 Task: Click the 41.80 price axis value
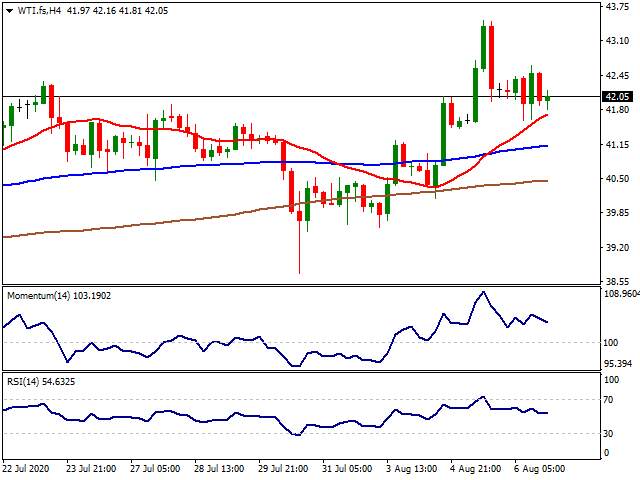618,109
